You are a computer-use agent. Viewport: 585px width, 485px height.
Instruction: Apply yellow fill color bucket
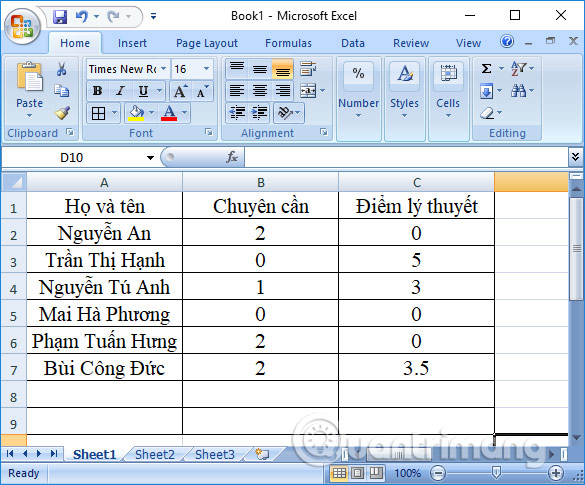click(x=136, y=113)
